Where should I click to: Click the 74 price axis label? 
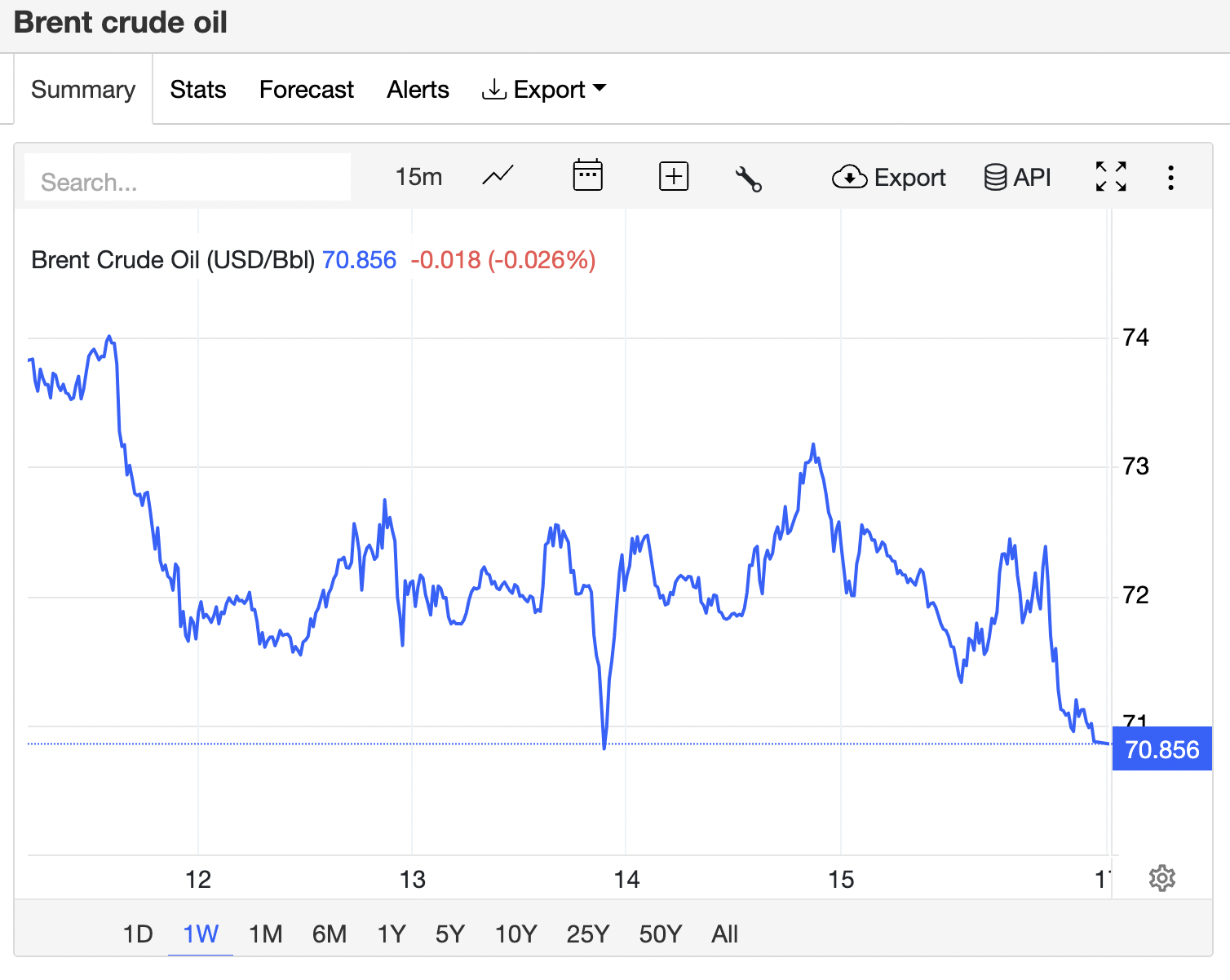coord(1135,337)
